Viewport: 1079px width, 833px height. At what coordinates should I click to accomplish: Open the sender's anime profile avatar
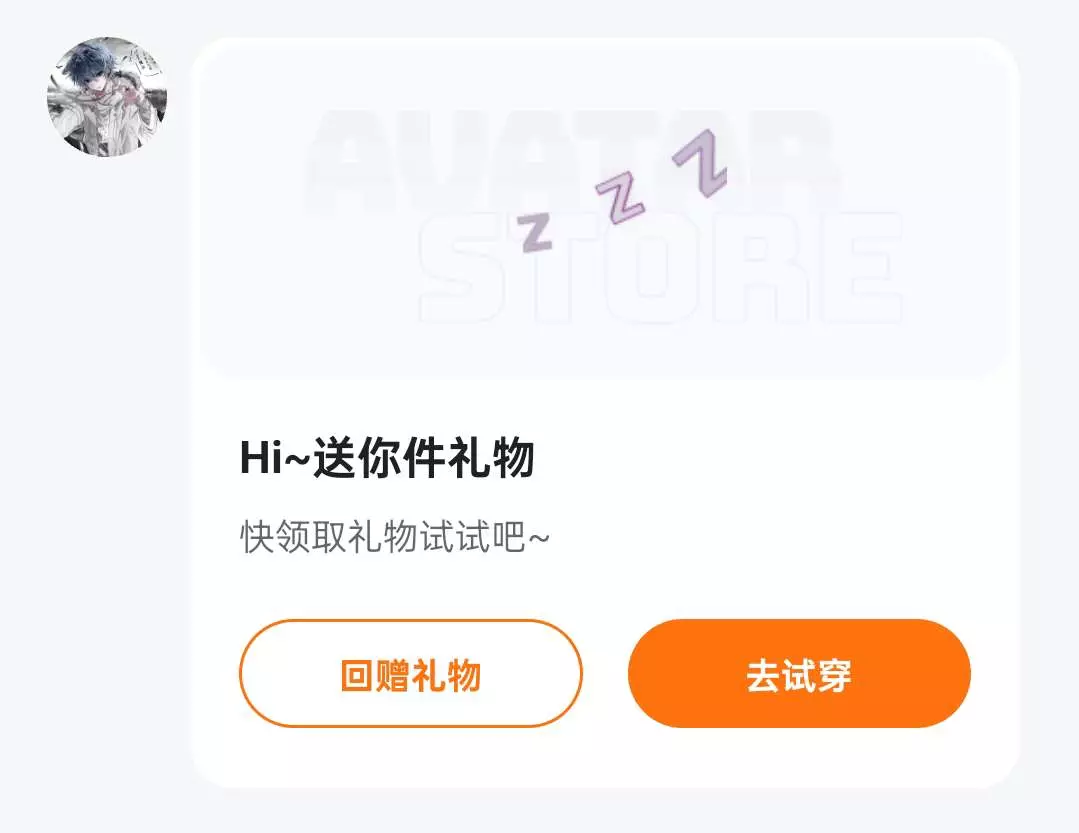(x=107, y=97)
